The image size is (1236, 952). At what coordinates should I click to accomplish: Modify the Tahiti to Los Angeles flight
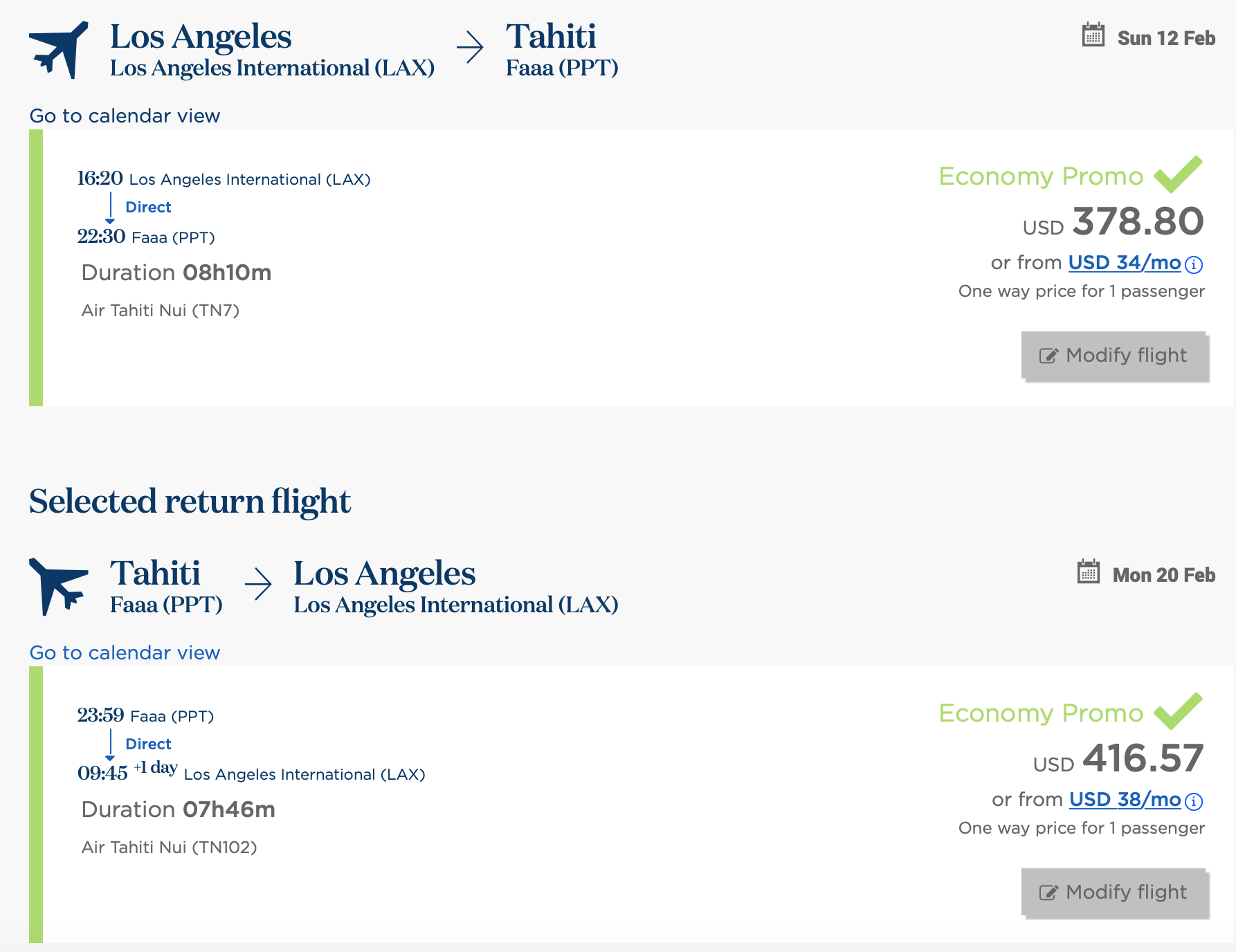coord(1114,892)
